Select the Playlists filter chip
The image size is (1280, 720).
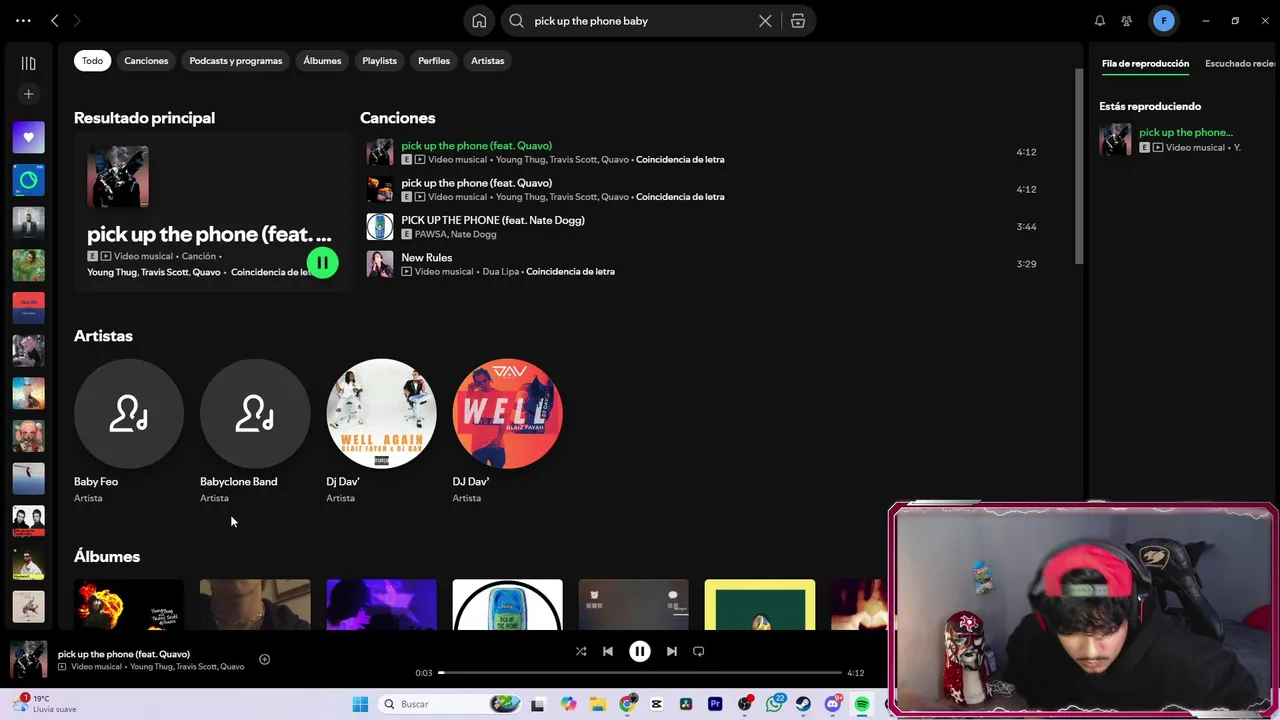pyautogui.click(x=379, y=61)
